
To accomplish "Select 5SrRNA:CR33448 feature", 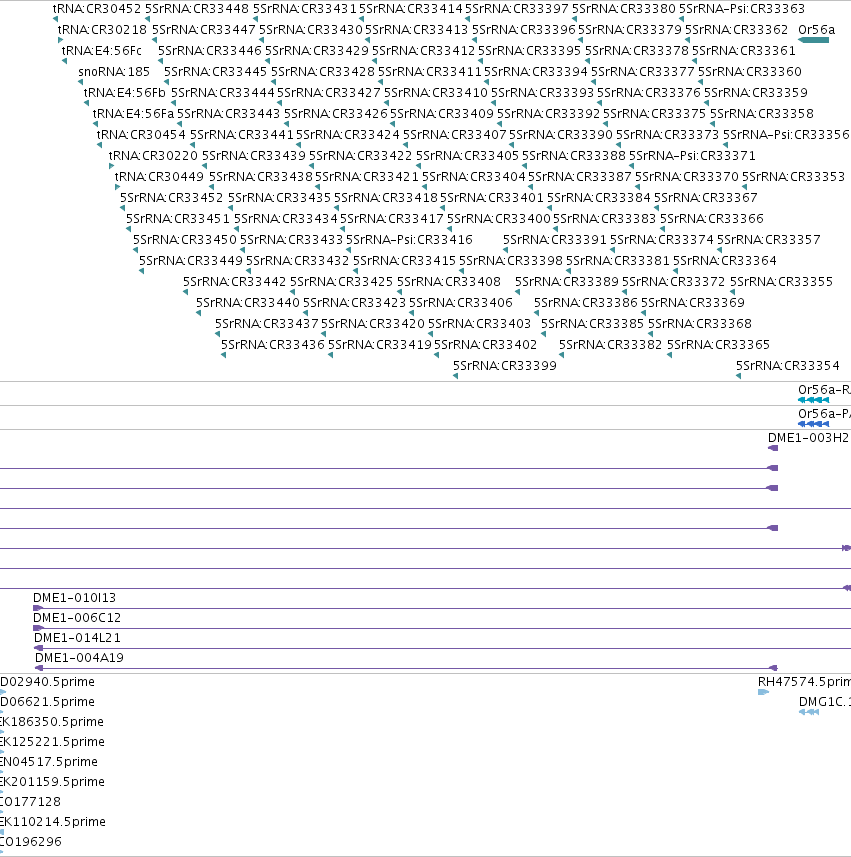I will click(197, 9).
